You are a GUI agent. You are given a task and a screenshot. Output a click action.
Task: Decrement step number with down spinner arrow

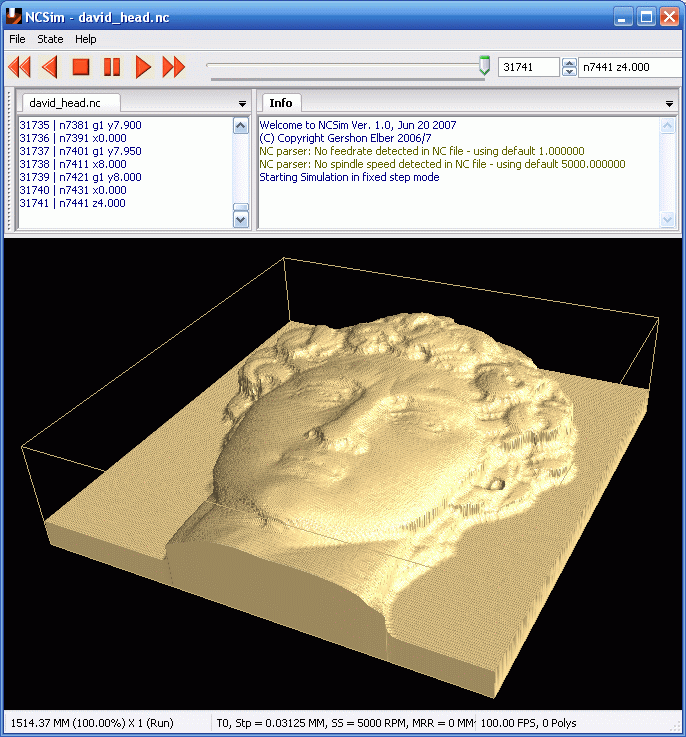tap(569, 71)
